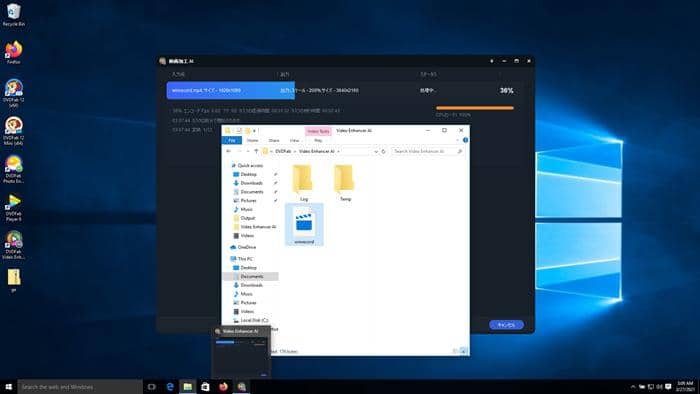Open the DVDFab 12 Mini desktop shortcut
The height and width of the screenshot is (394, 700).
13,131
